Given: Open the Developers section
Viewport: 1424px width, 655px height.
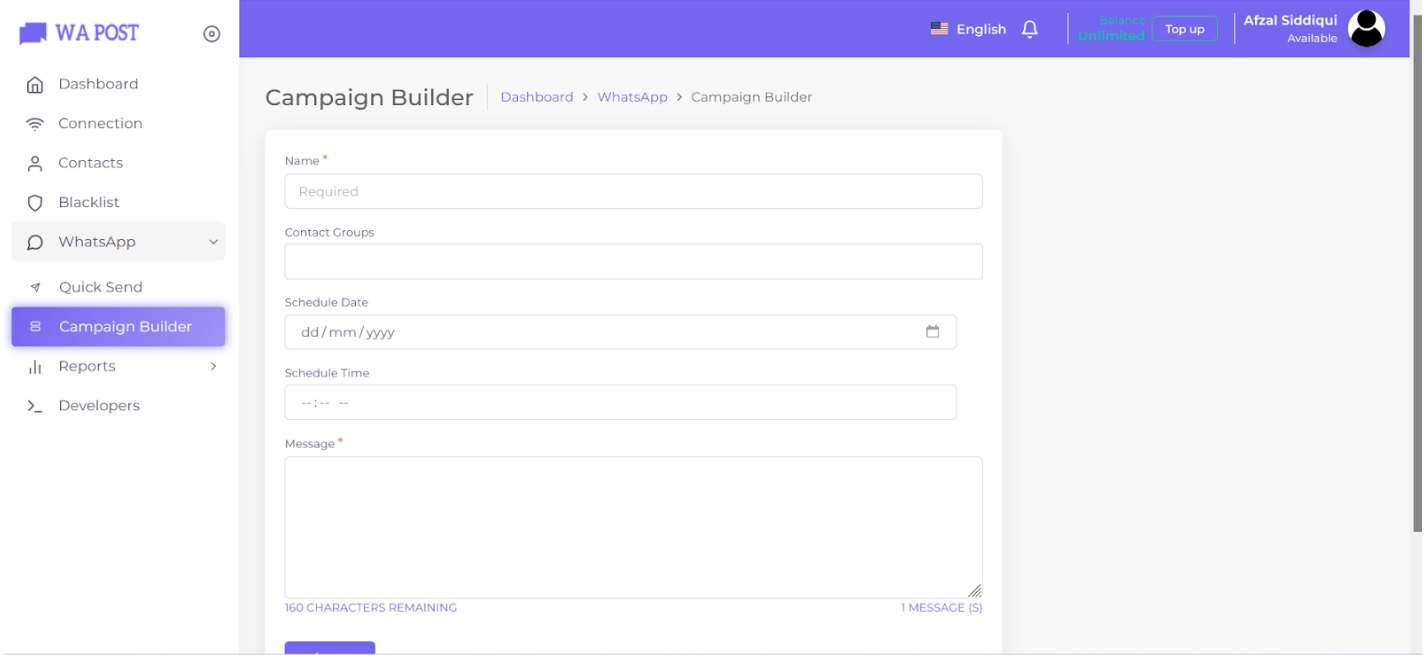Looking at the screenshot, I should tap(98, 405).
